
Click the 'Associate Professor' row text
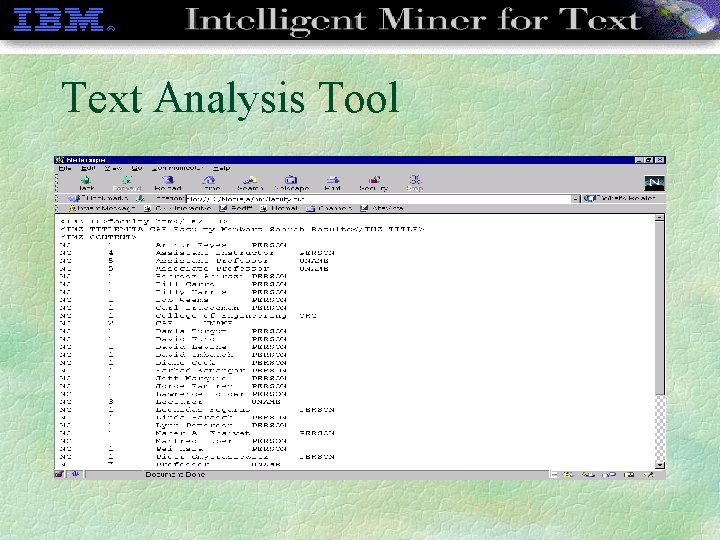[212, 268]
